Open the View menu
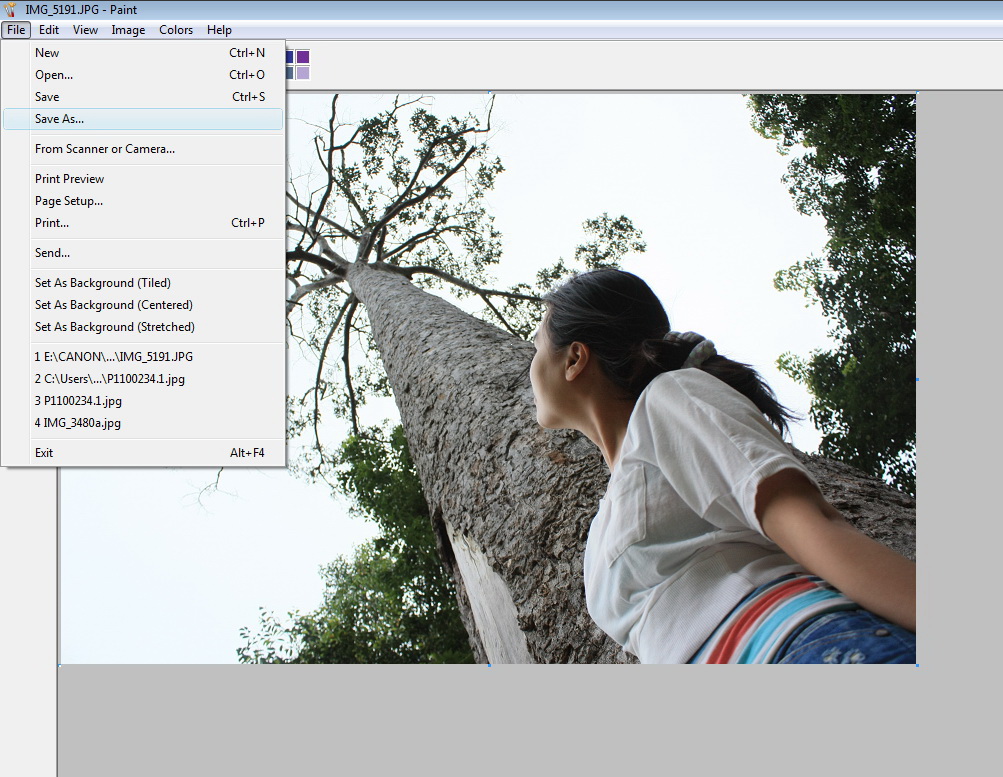The width and height of the screenshot is (1003, 777). point(85,30)
